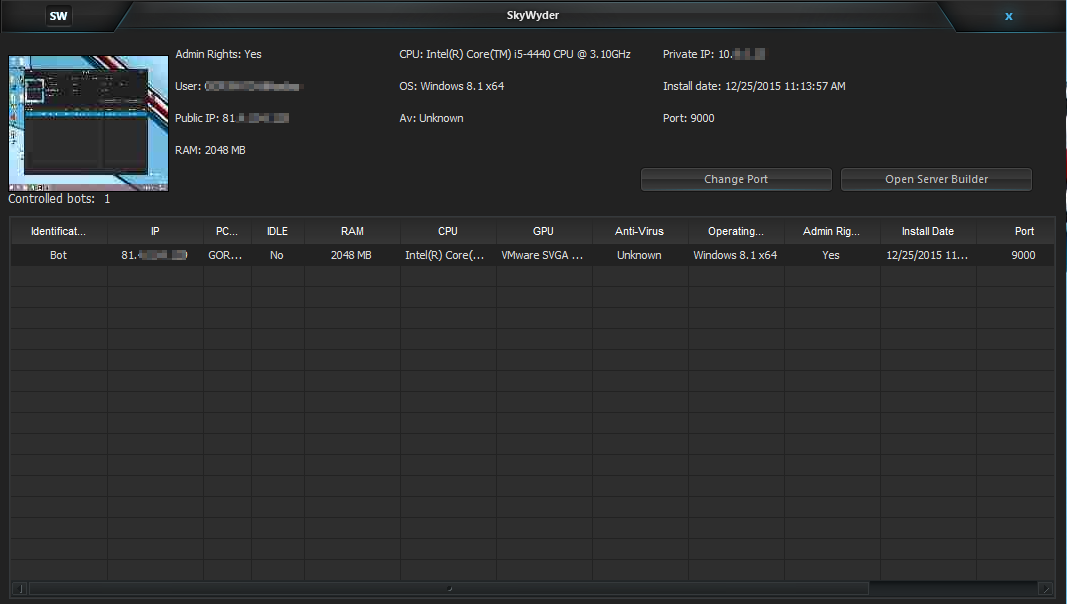Click the Yes admin rights cell
This screenshot has width=1067, height=604.
click(831, 255)
